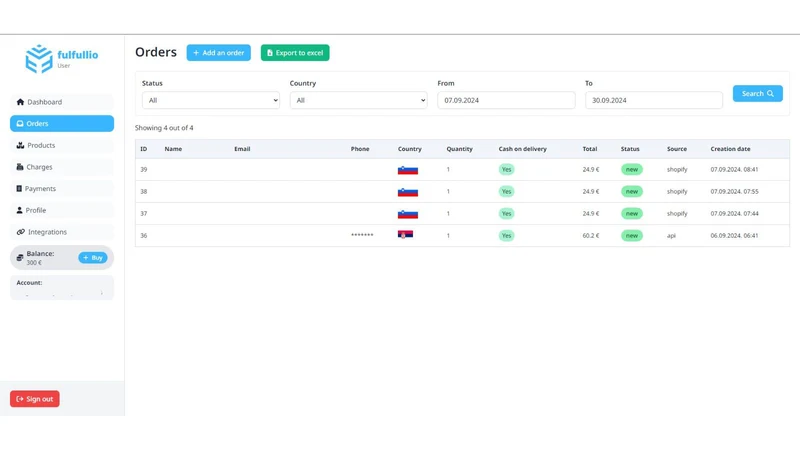The height and width of the screenshot is (450, 800).
Task: Click the date 06.09.2024. 06:41
Action: 734,236
